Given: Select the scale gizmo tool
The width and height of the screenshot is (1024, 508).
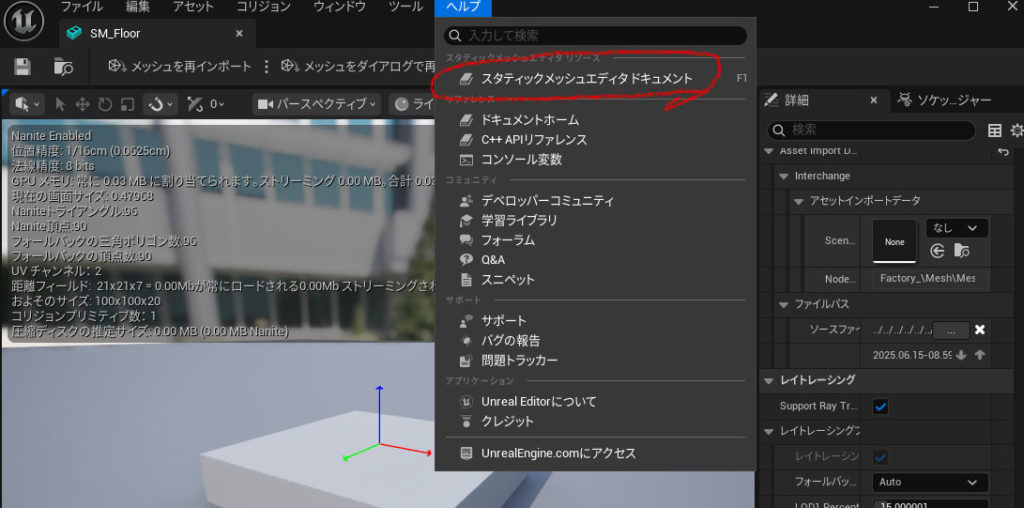Looking at the screenshot, I should tap(127, 104).
